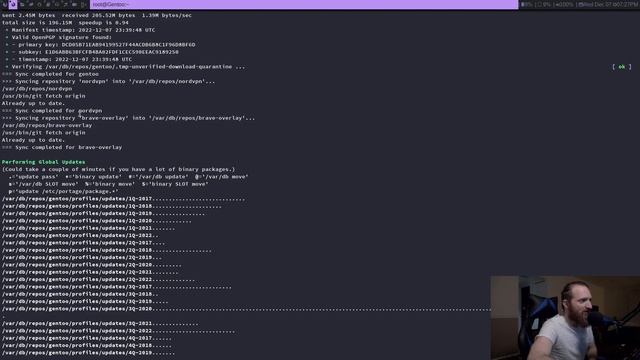Click the 'Syncing repository nordvpn' line
The width and height of the screenshot is (640, 360).
click(x=108, y=81)
